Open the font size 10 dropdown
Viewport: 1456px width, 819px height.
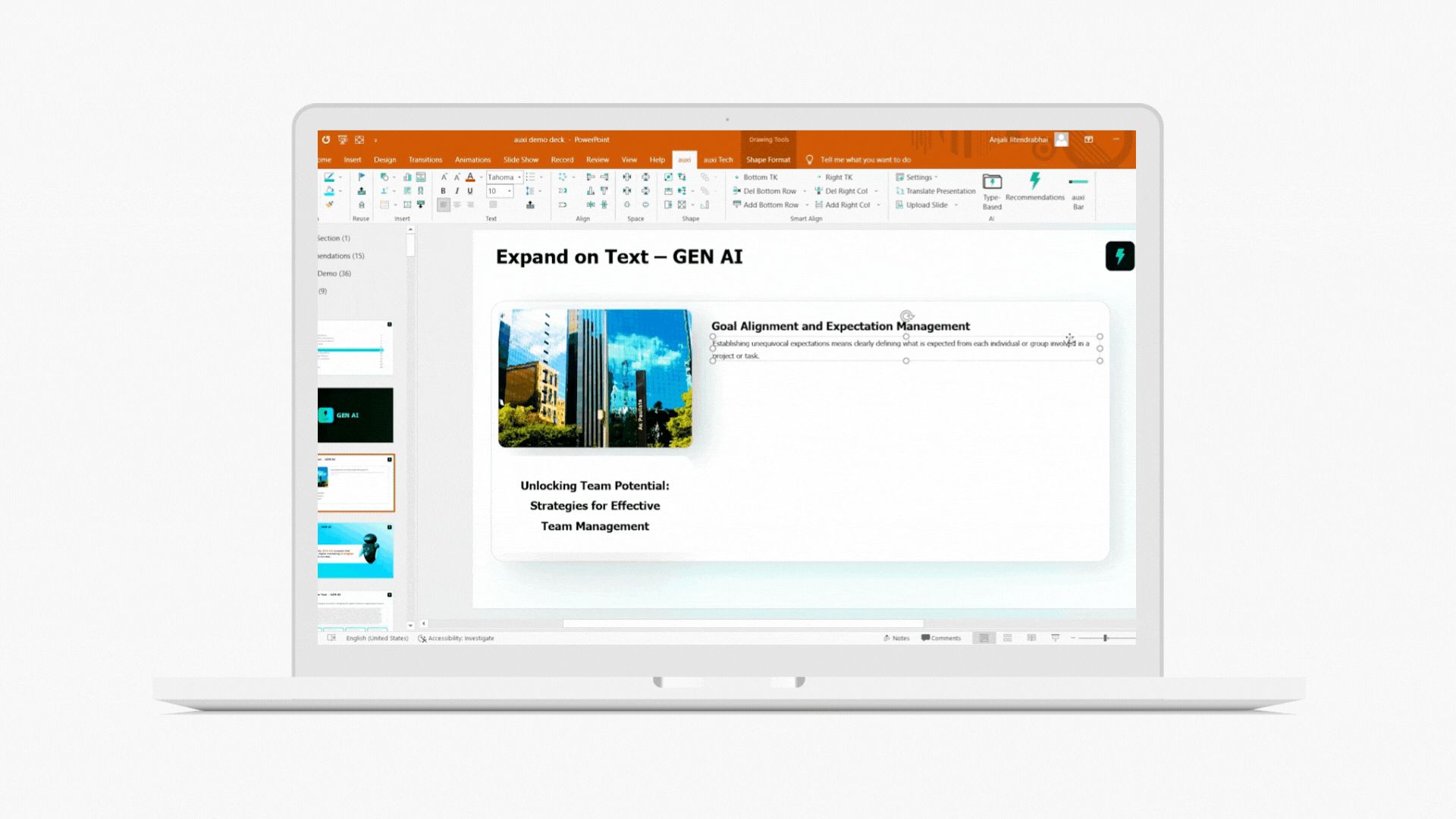[x=510, y=191]
